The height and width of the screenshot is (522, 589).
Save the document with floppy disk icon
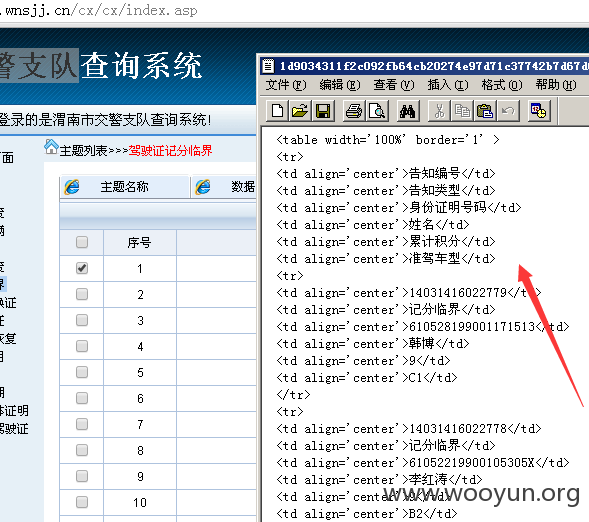323,111
